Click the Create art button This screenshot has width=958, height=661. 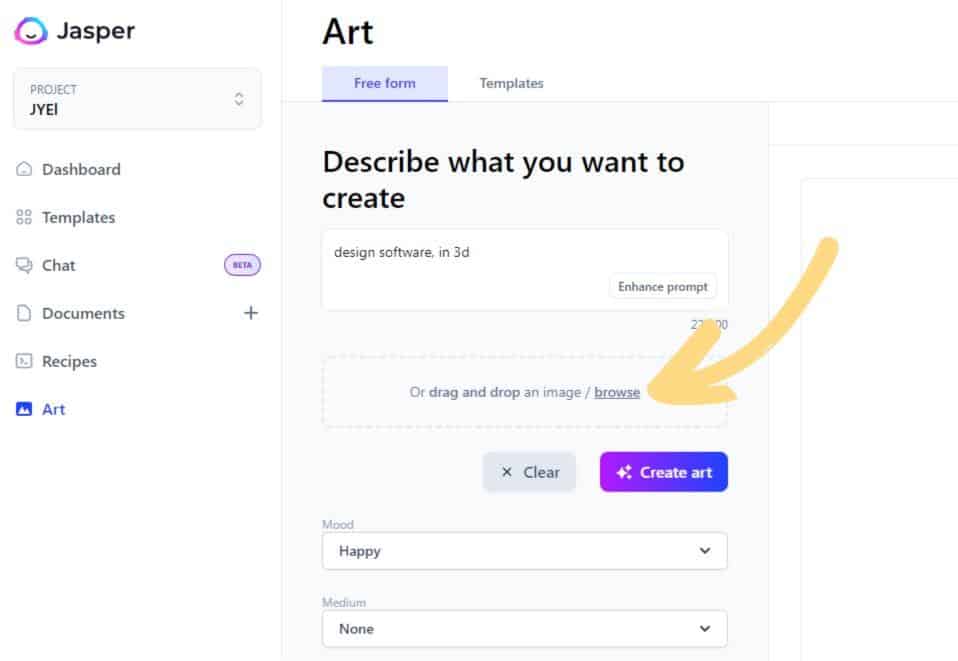[664, 472]
